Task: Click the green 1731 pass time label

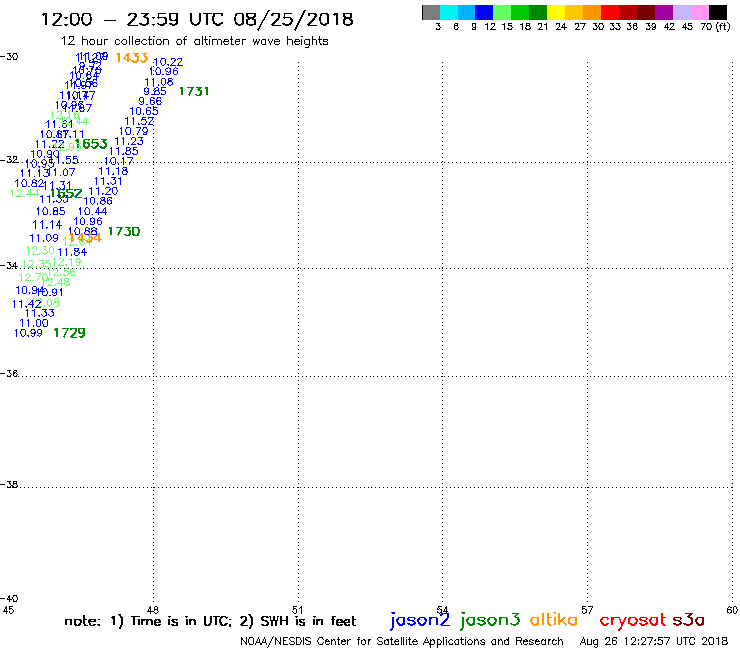Action: (193, 91)
